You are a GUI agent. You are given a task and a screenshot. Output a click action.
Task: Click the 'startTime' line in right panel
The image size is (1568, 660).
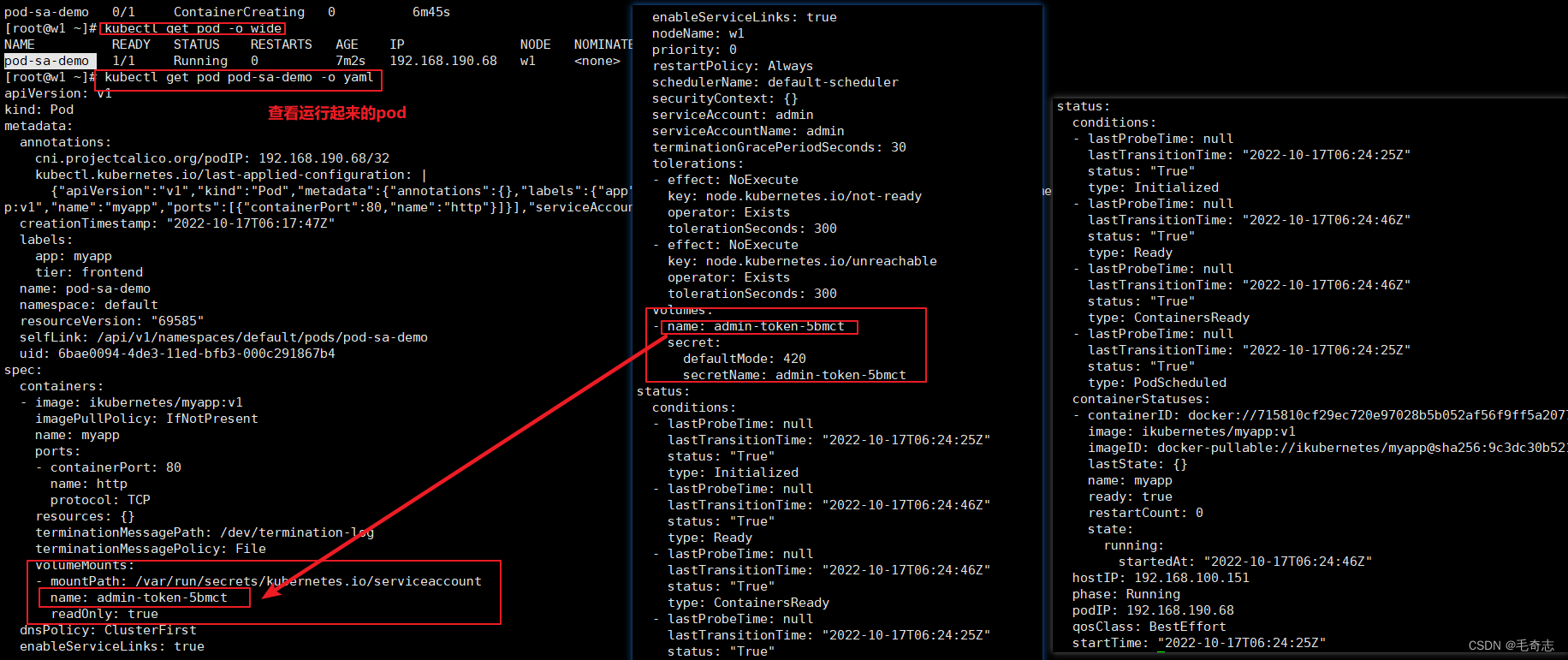point(1199,643)
